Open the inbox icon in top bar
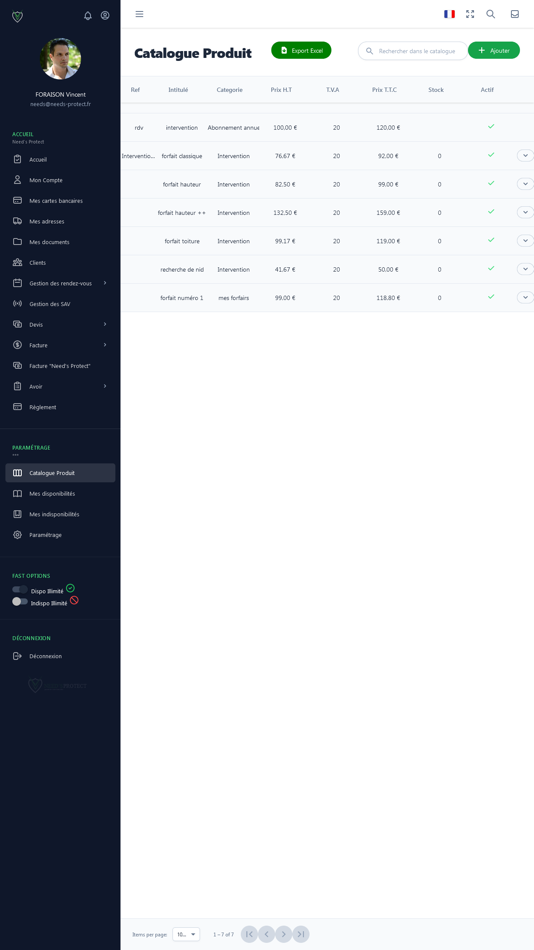 click(x=515, y=14)
